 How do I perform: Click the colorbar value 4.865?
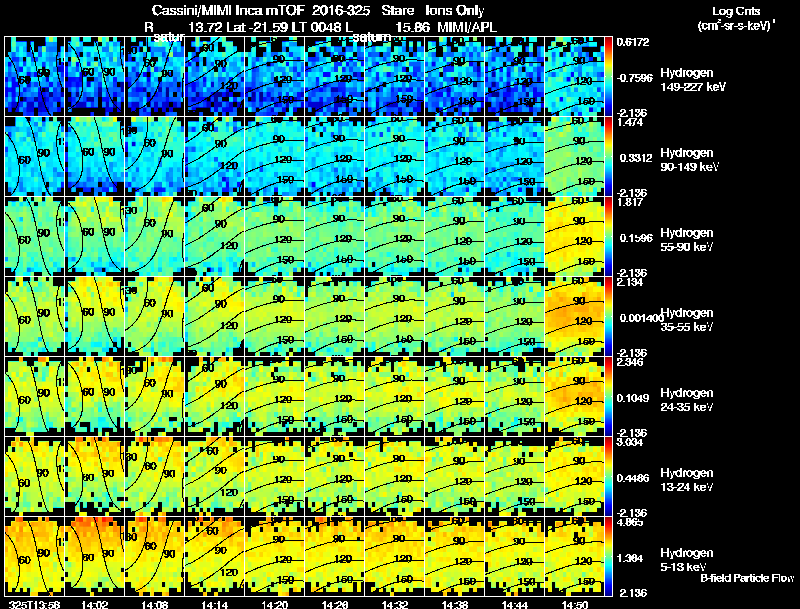coord(630,523)
